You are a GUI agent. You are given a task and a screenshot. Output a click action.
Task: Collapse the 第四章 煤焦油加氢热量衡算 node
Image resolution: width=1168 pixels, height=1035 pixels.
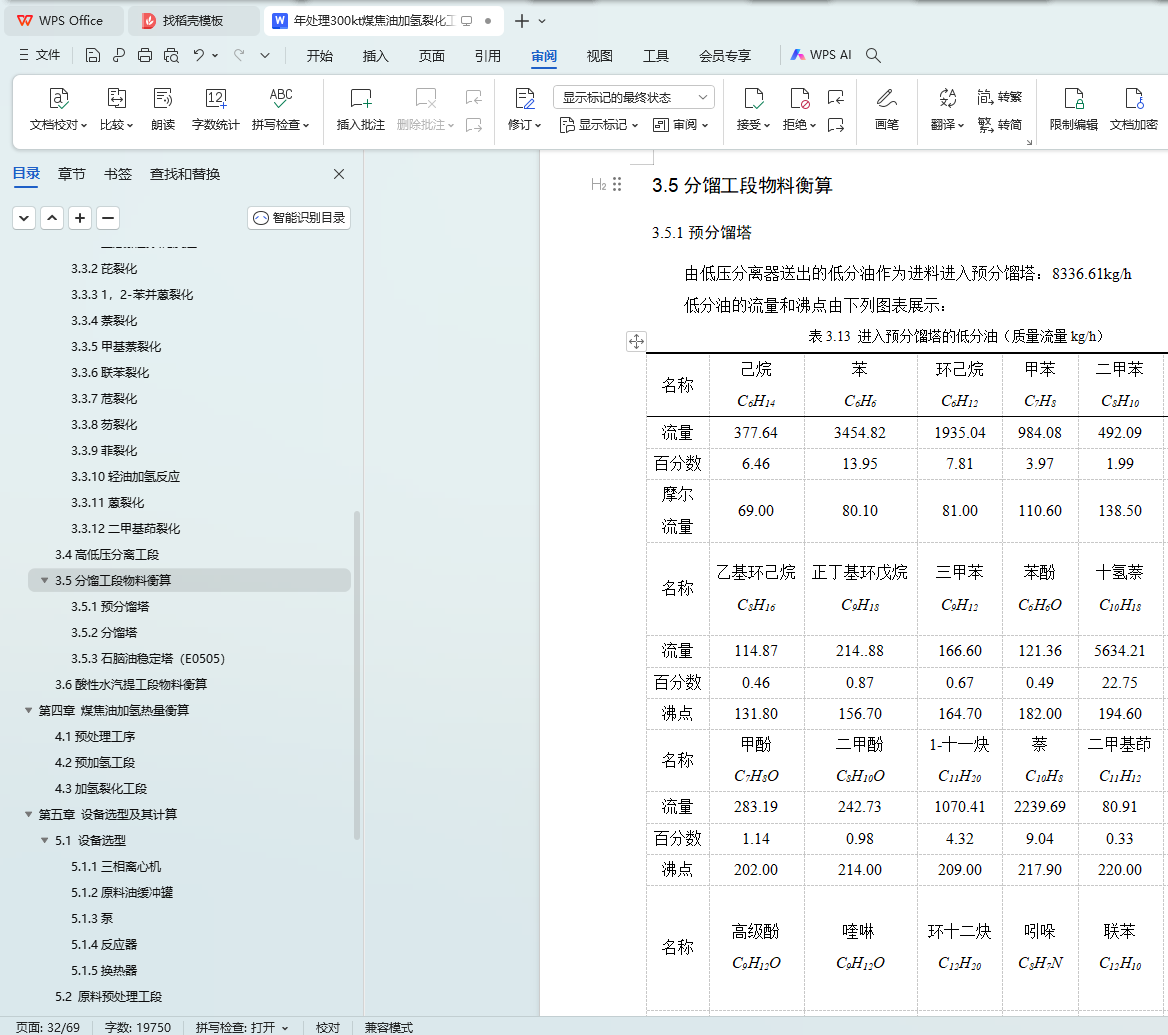point(28,710)
